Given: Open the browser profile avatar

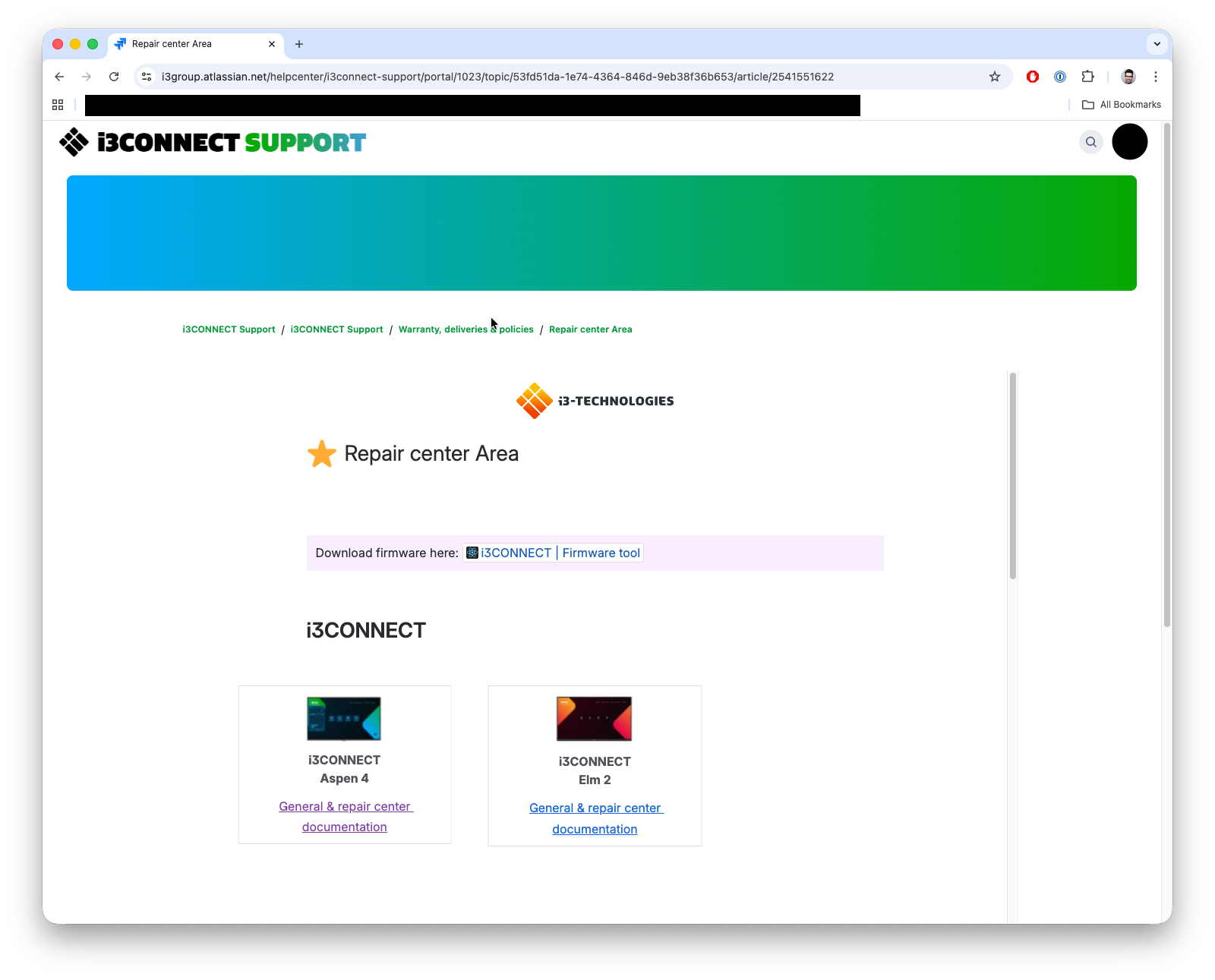Looking at the screenshot, I should click(1128, 77).
